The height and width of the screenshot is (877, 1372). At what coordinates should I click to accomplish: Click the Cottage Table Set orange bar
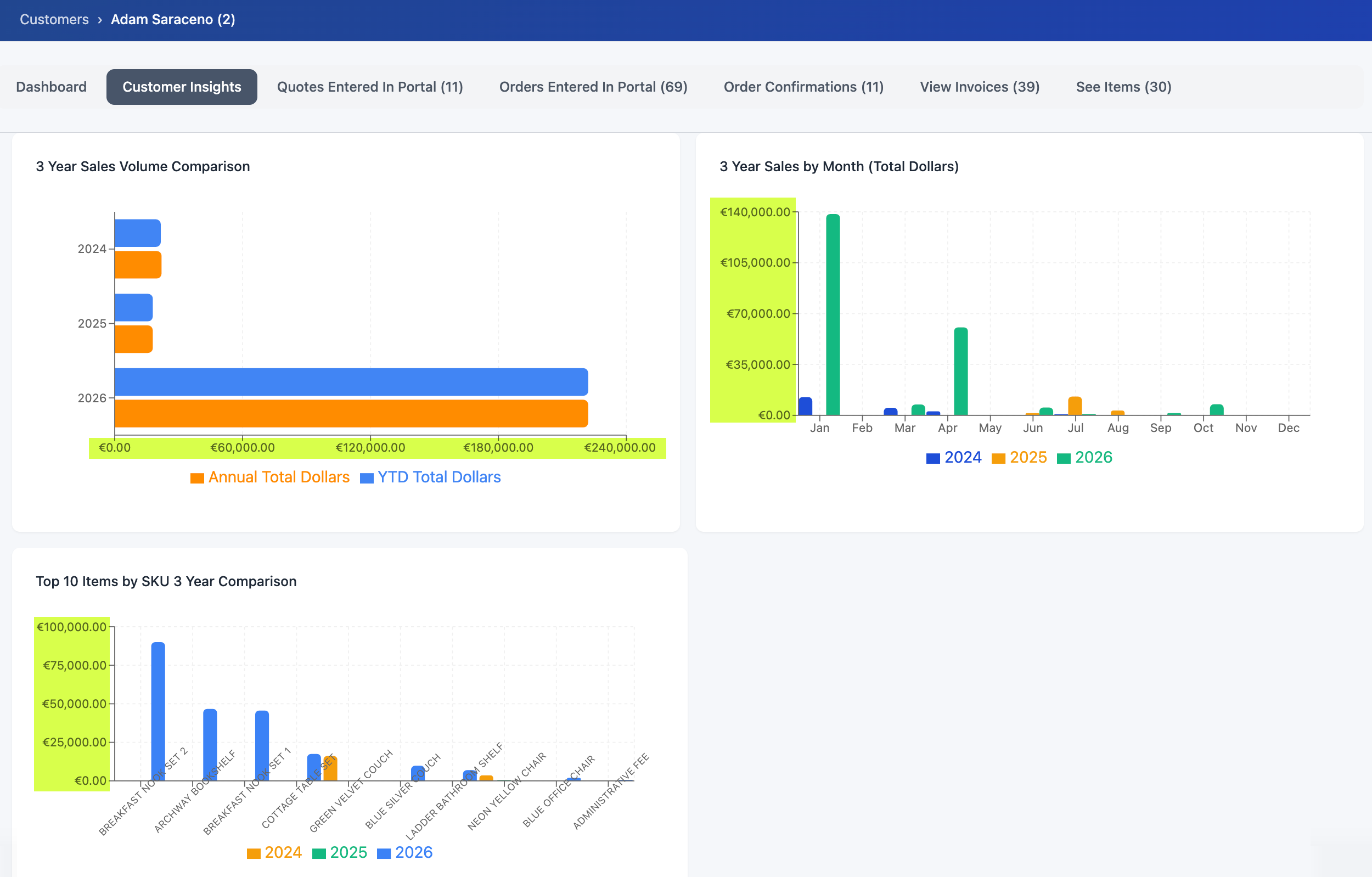pos(330,768)
